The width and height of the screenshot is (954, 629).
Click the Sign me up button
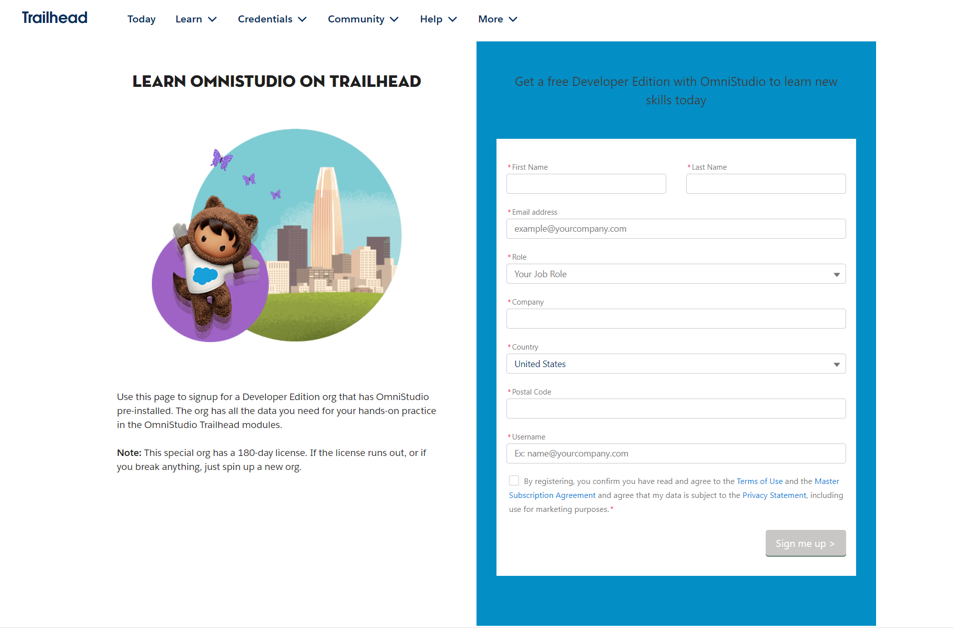coord(805,543)
